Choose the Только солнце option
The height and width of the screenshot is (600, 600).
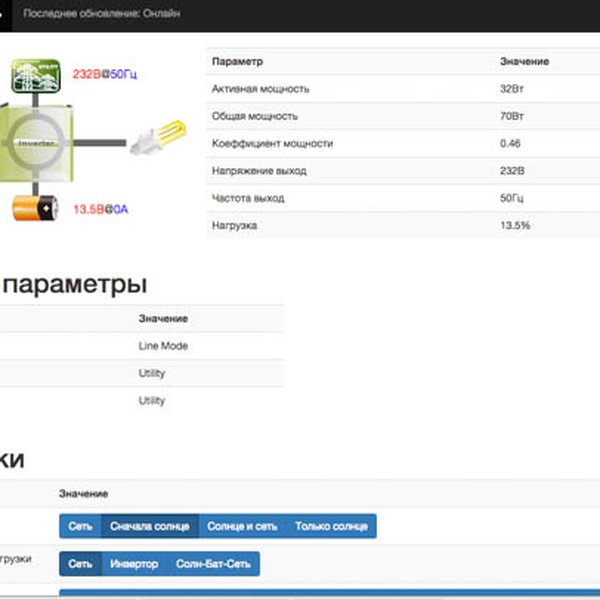coord(330,526)
